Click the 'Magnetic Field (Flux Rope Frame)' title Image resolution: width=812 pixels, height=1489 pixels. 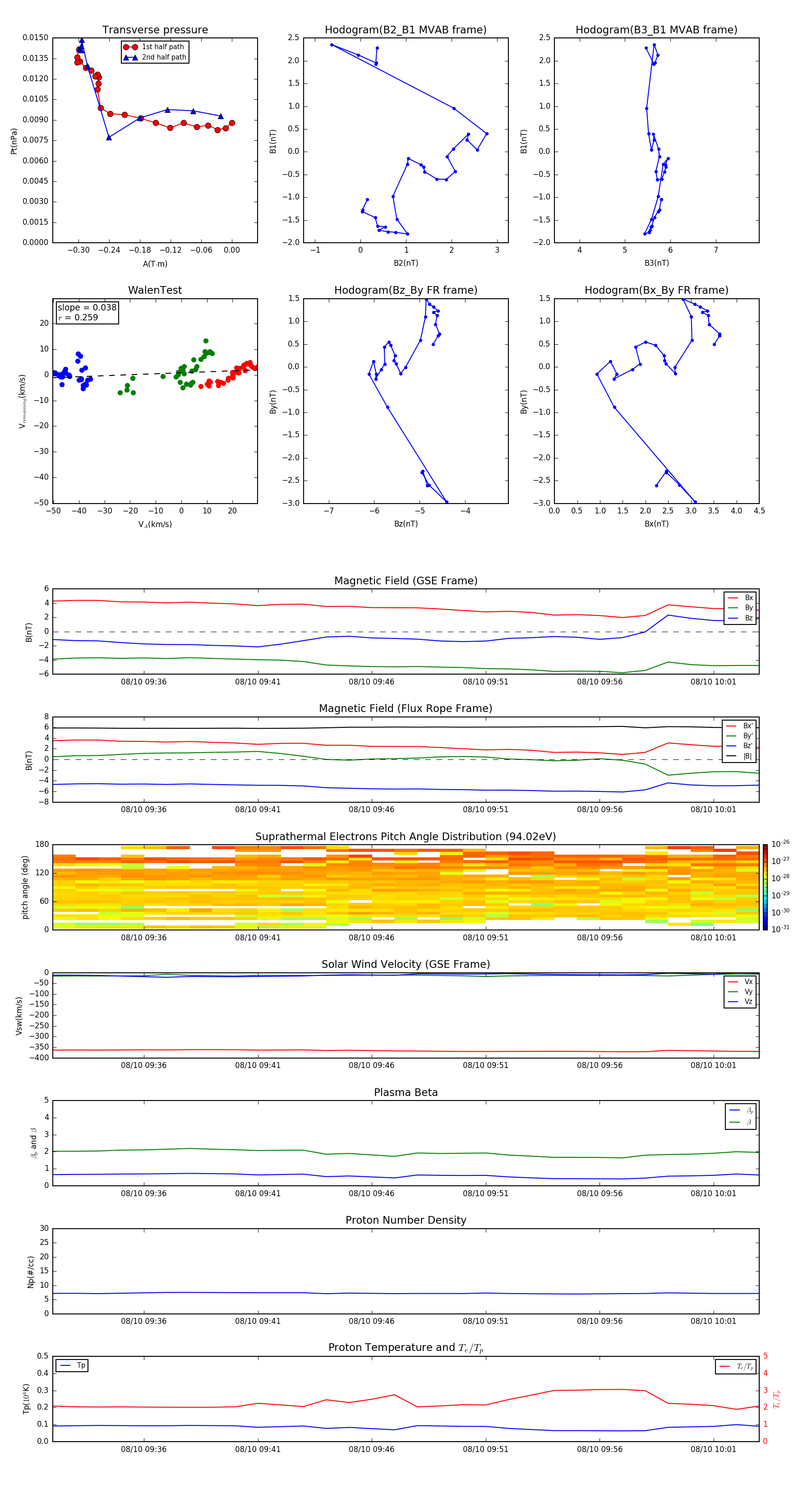[x=406, y=709]
